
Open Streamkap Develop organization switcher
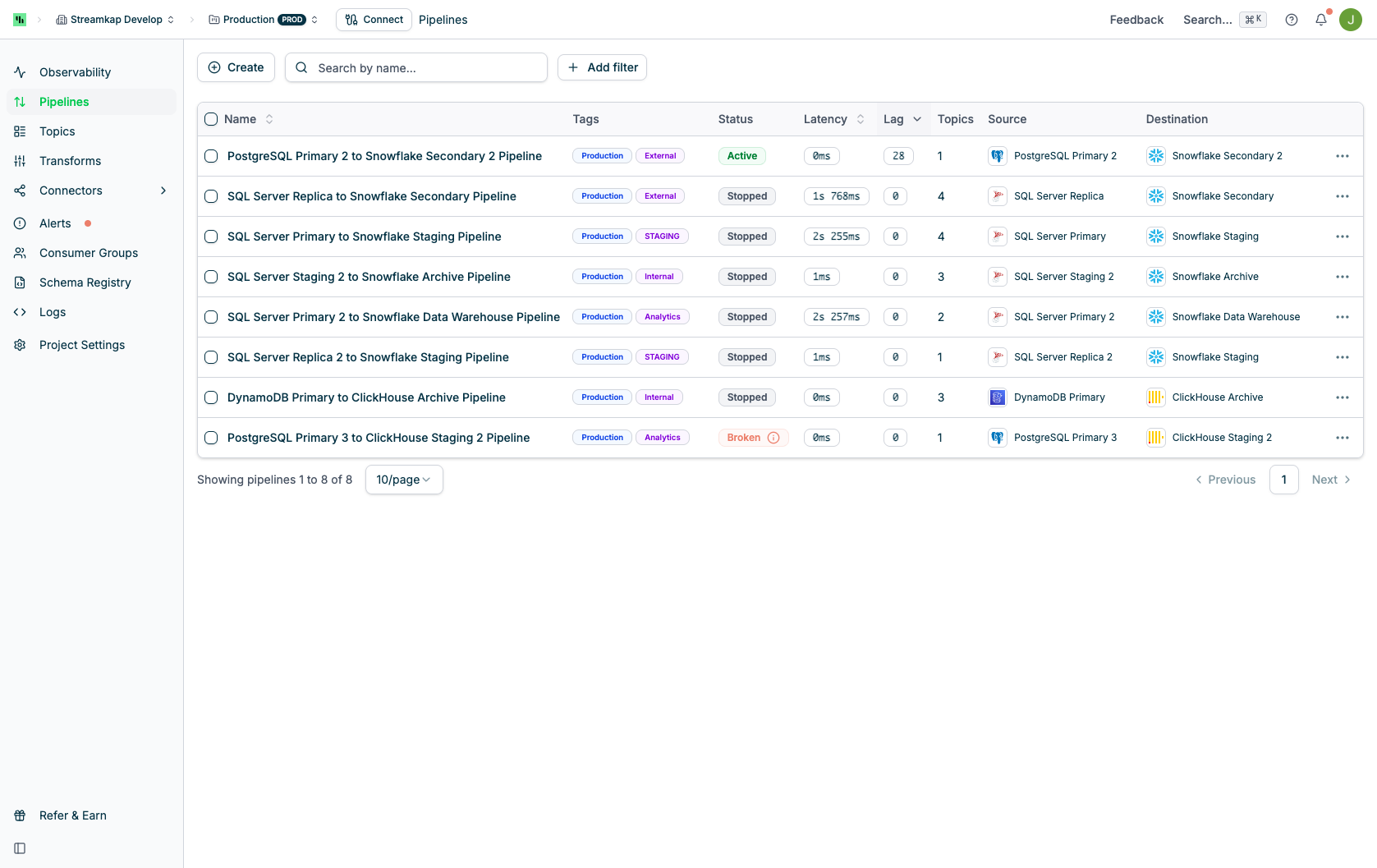click(x=115, y=20)
